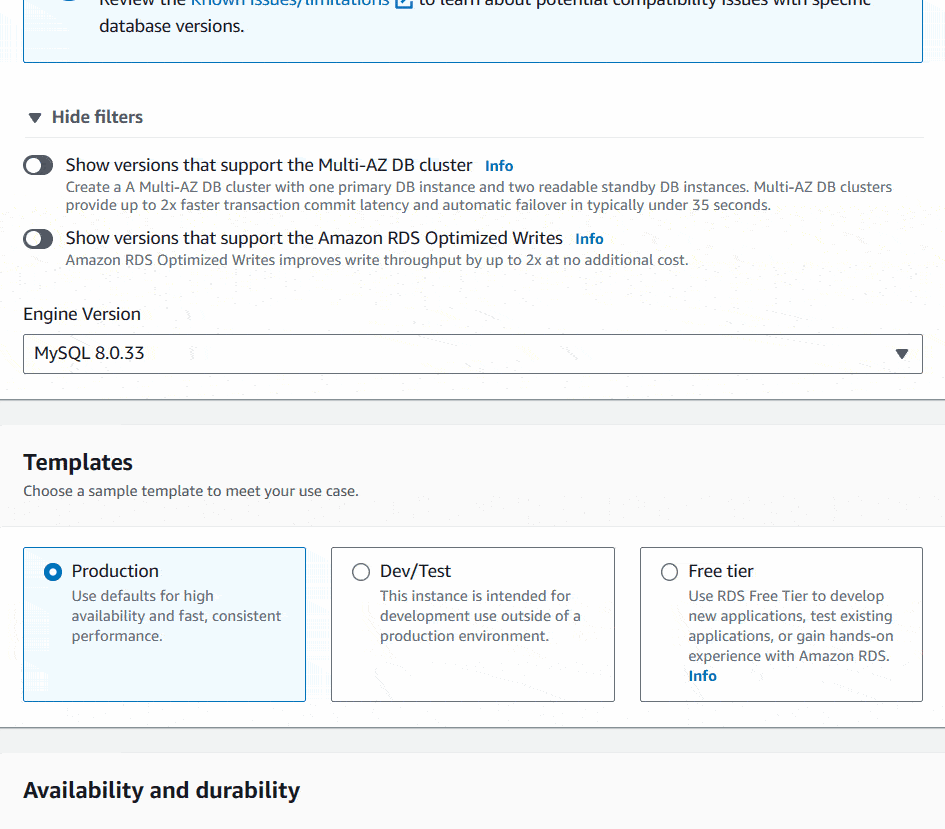Click the Engine Version field label
945x829 pixels.
pyautogui.click(x=82, y=314)
